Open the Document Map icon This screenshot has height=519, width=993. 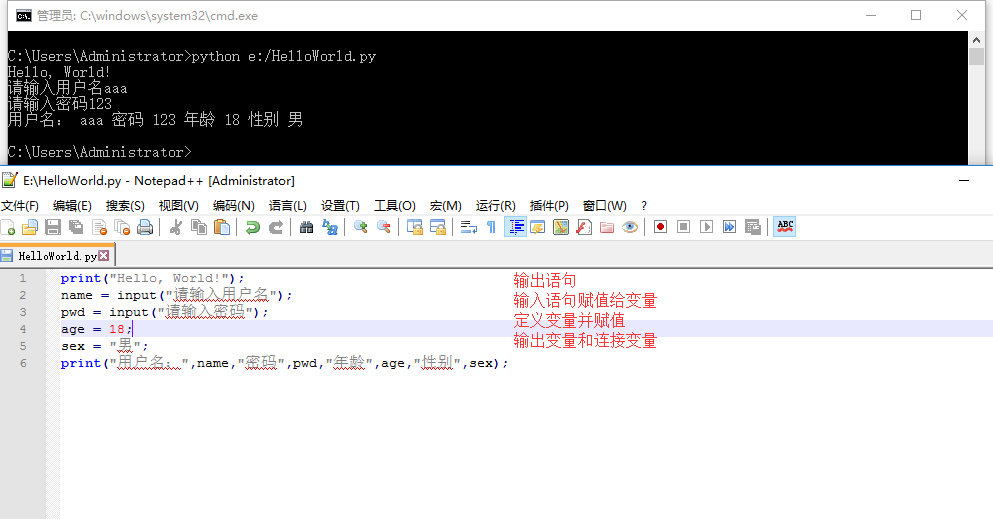561,227
